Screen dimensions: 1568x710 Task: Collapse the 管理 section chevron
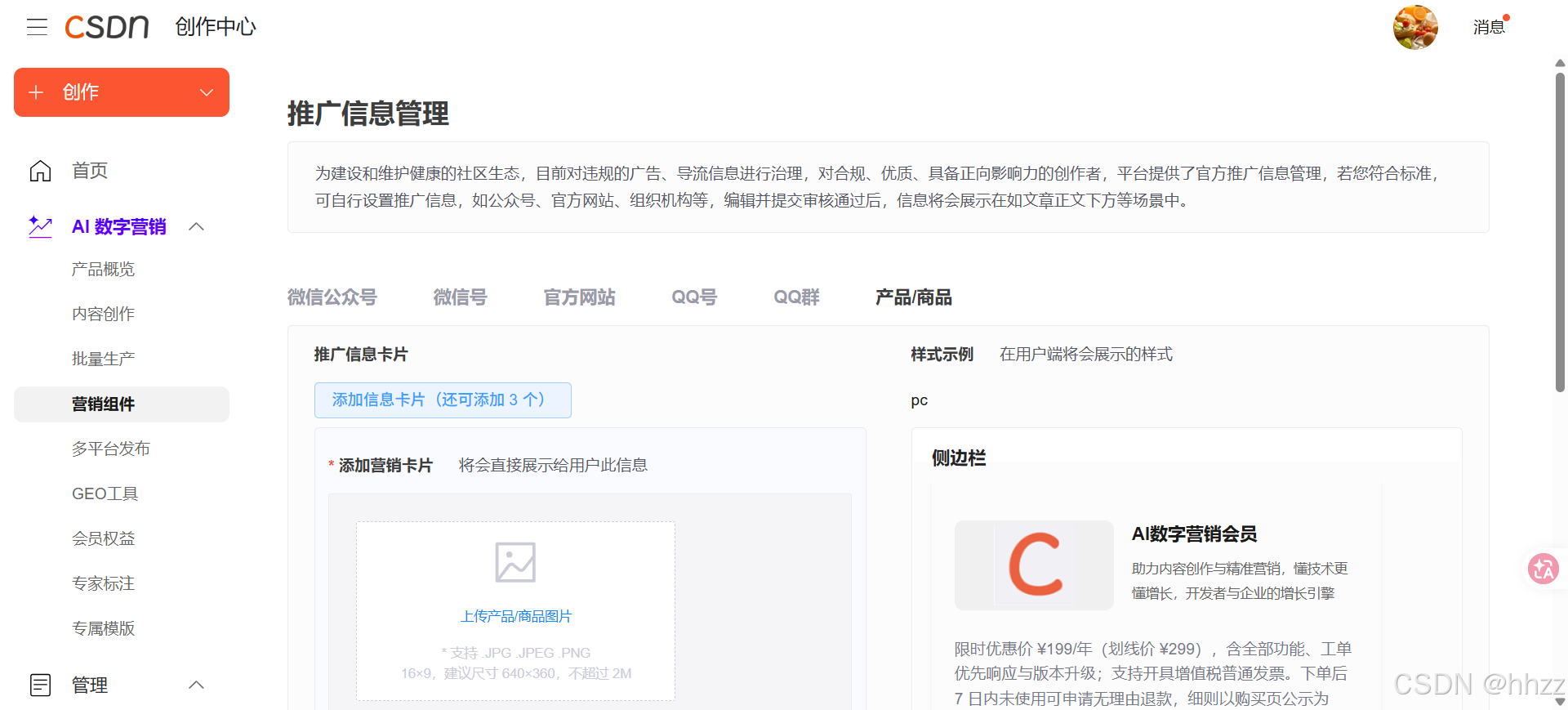click(x=196, y=685)
